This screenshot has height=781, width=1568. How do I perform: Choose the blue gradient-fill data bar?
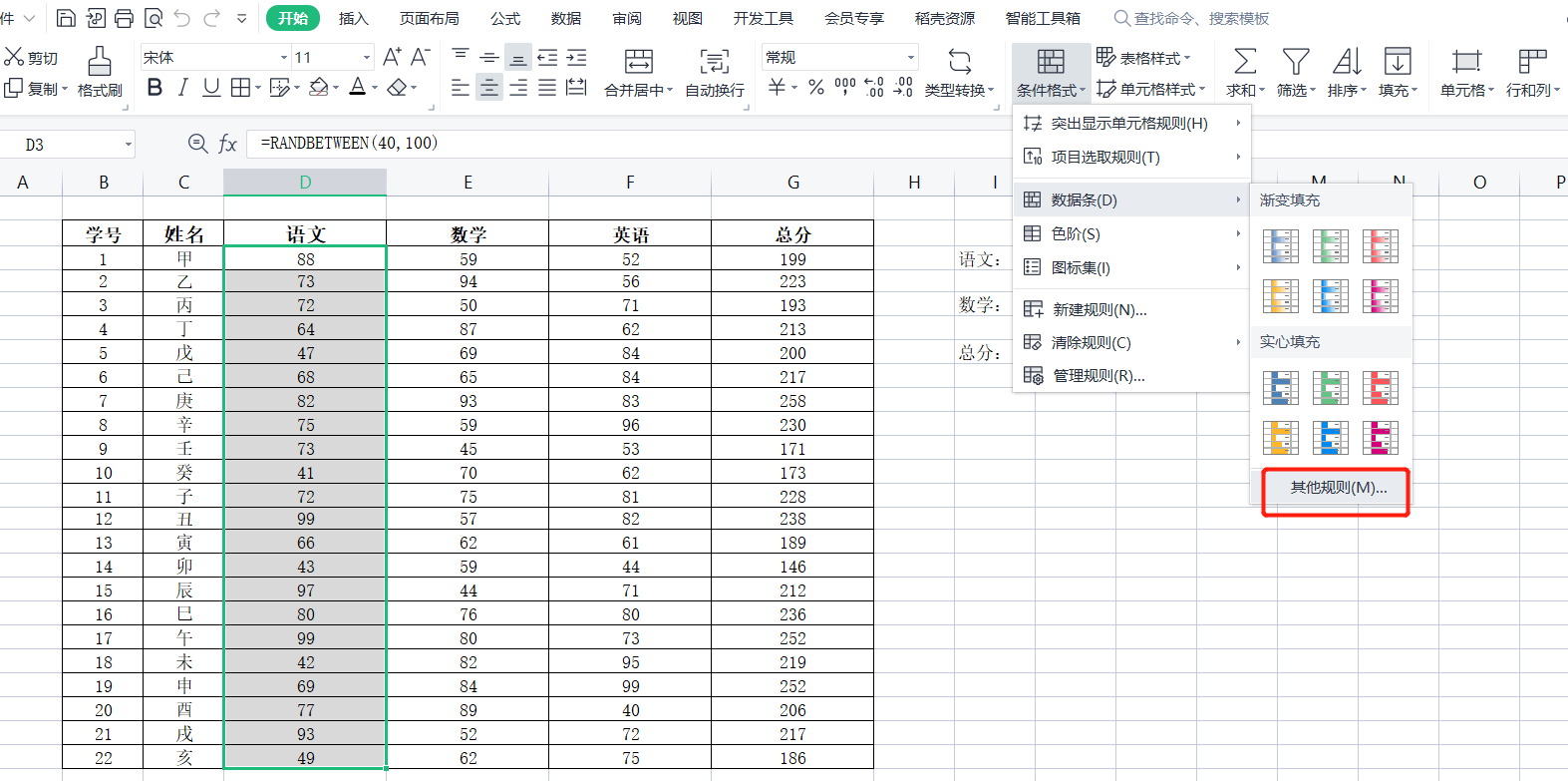coord(1281,245)
